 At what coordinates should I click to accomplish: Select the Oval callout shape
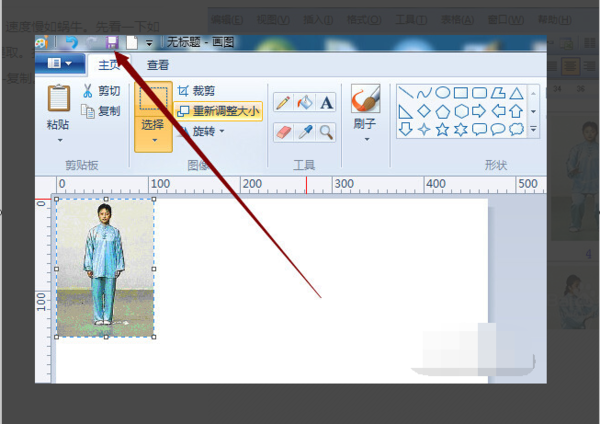pos(498,129)
